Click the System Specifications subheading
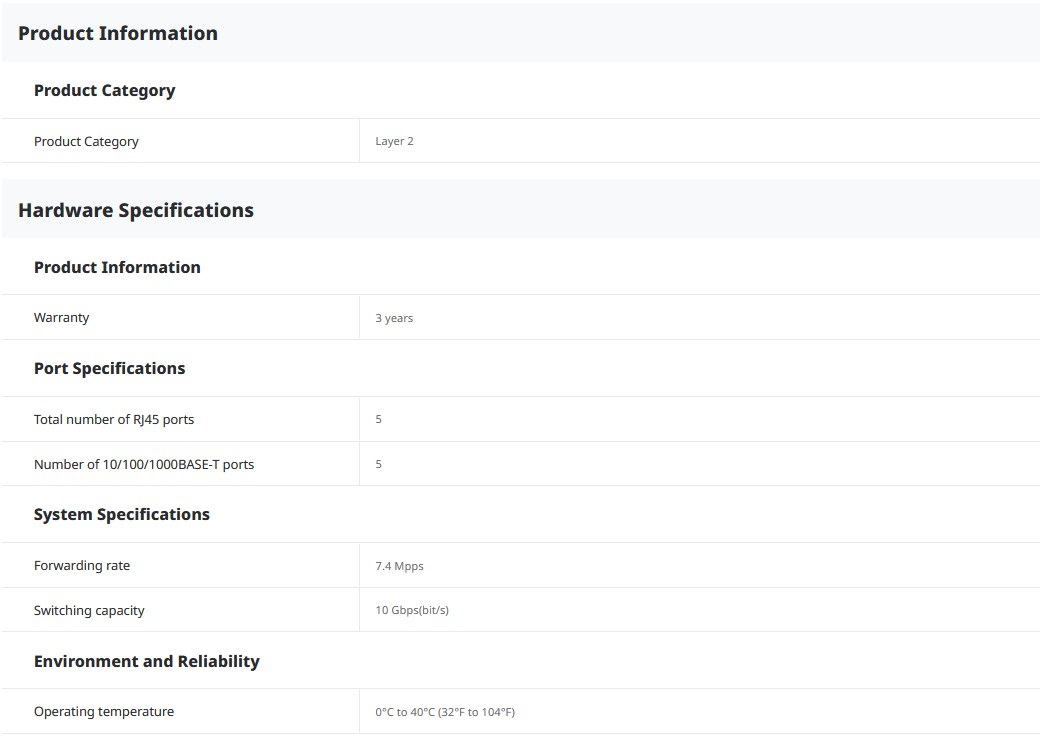 (x=122, y=514)
